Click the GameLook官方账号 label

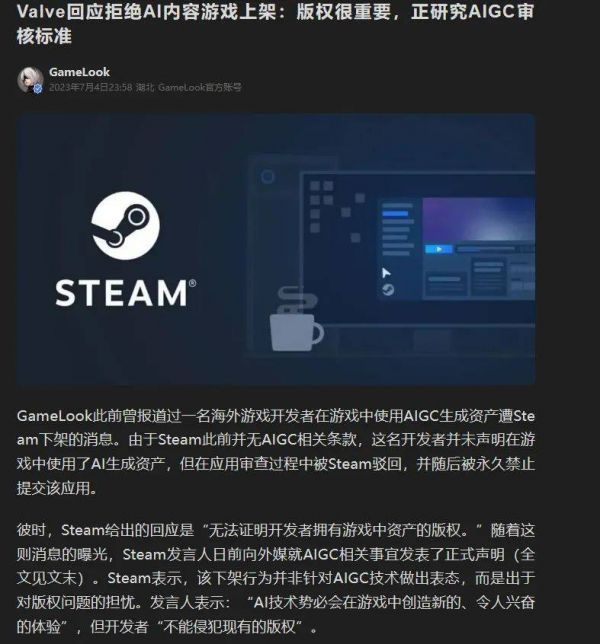click(x=200, y=87)
